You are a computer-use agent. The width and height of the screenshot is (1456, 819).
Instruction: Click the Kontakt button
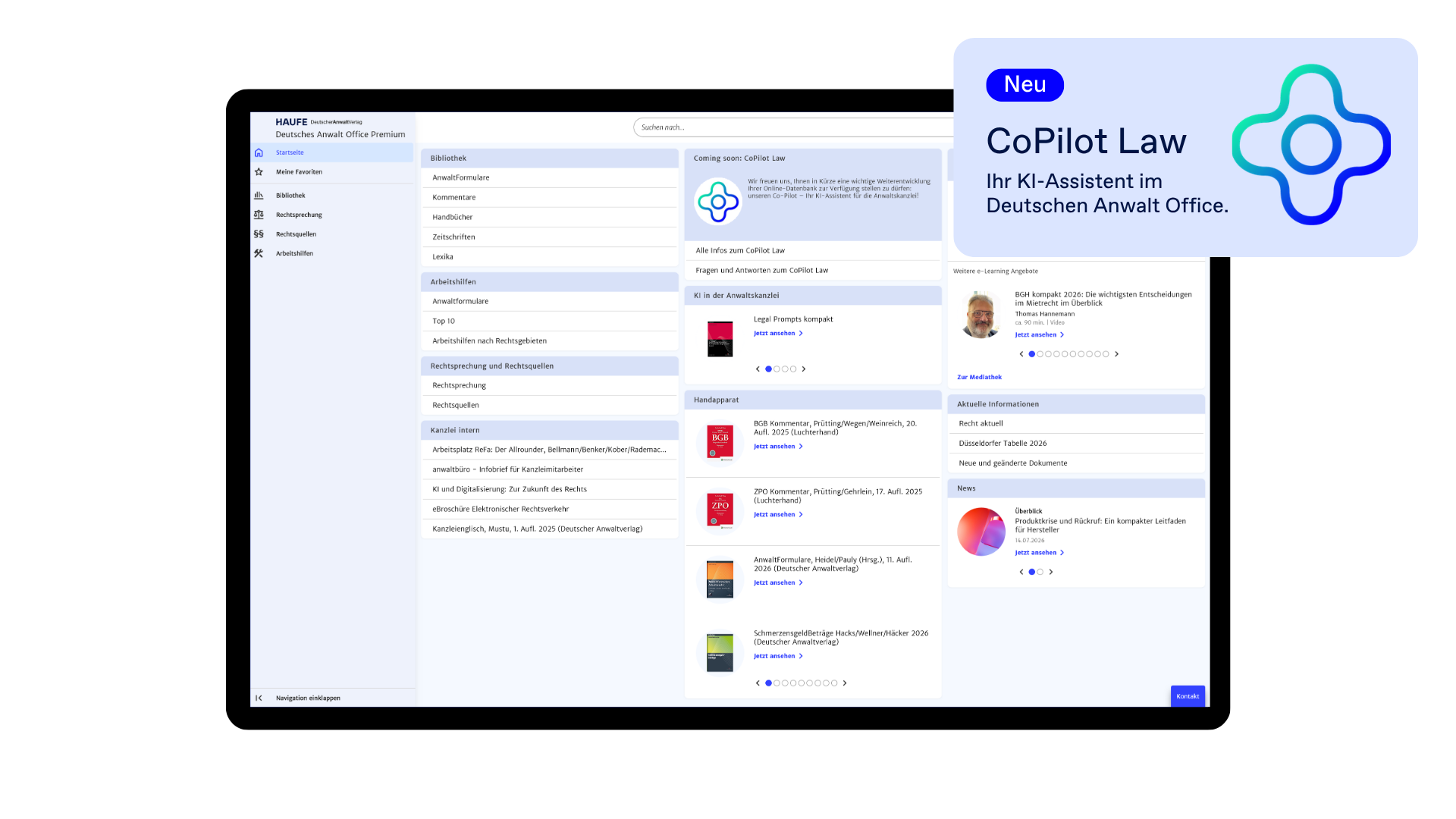(1188, 696)
